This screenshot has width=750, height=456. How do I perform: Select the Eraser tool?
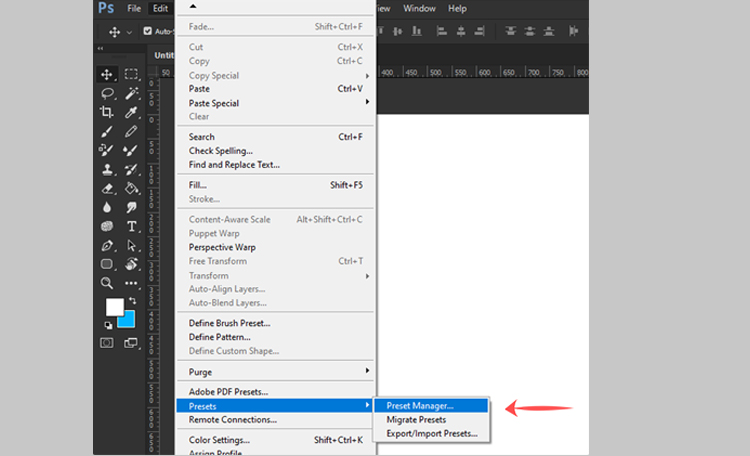tap(107, 188)
